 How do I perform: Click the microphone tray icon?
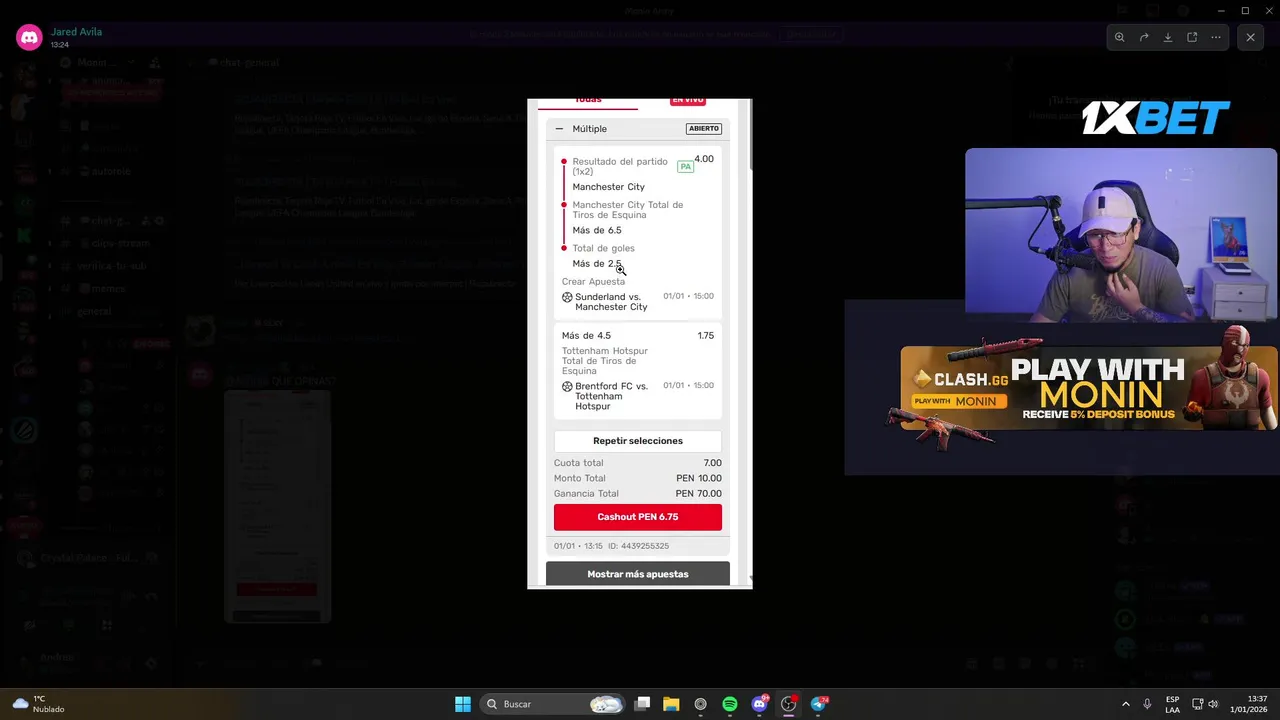[x=1147, y=704]
